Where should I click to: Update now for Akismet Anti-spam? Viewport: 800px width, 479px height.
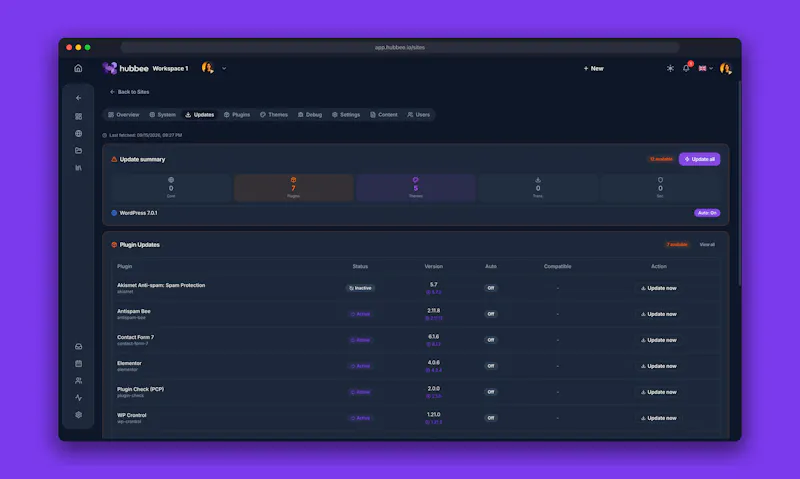[x=659, y=288]
